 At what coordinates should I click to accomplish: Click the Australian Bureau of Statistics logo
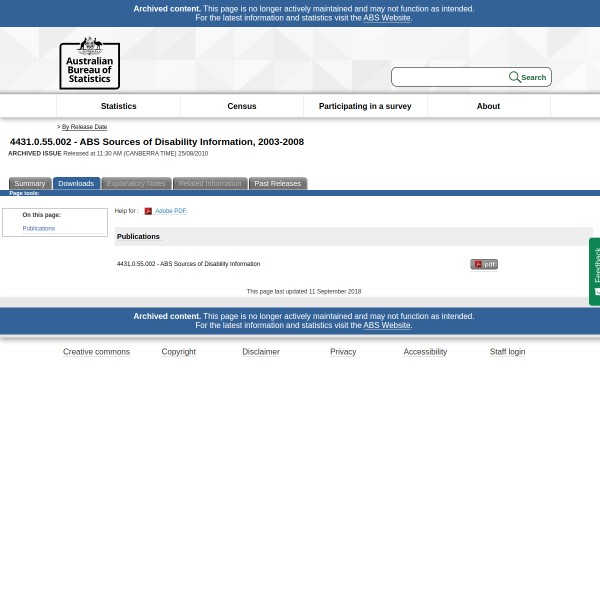[89, 62]
